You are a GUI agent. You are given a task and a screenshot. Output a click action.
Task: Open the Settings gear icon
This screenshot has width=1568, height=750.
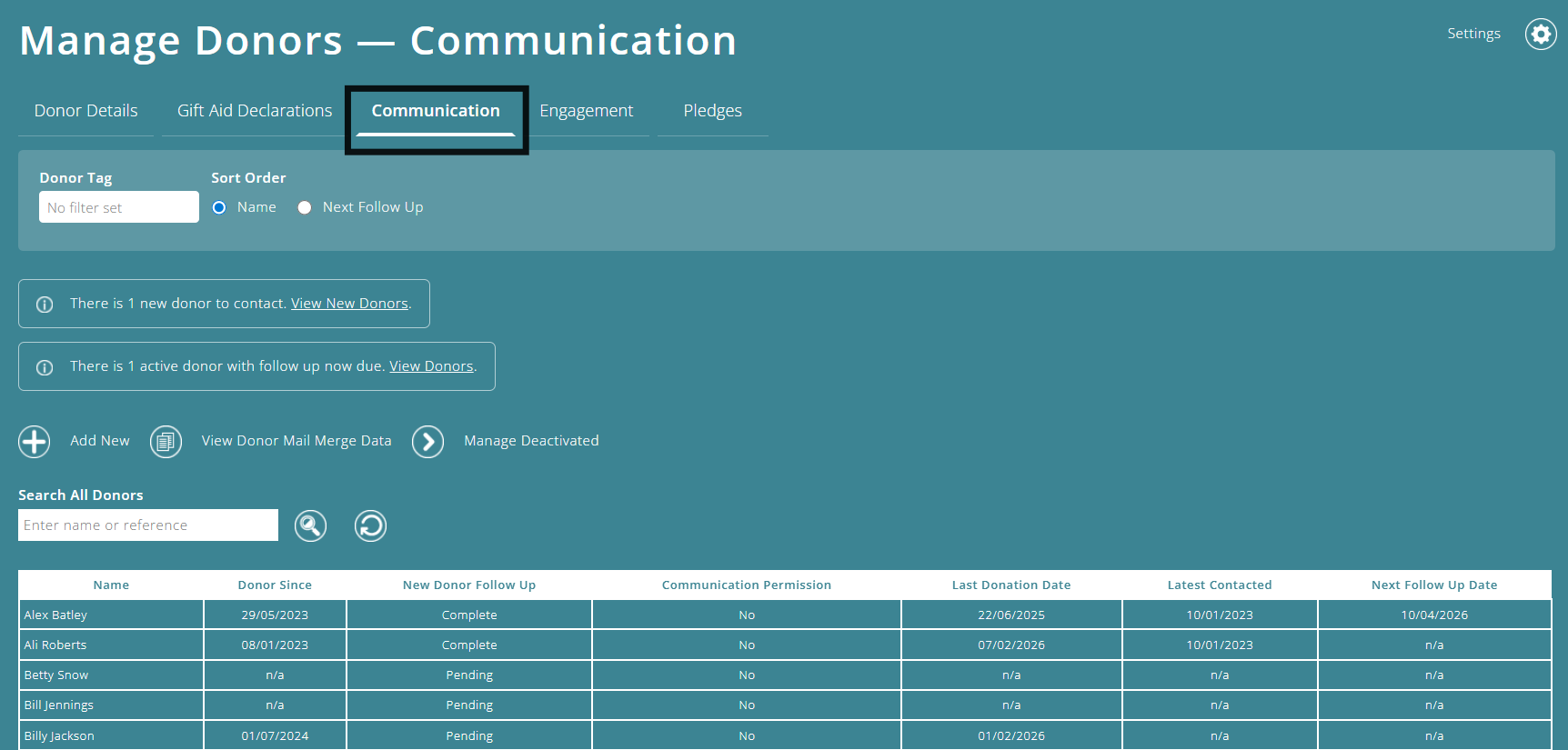[1541, 35]
